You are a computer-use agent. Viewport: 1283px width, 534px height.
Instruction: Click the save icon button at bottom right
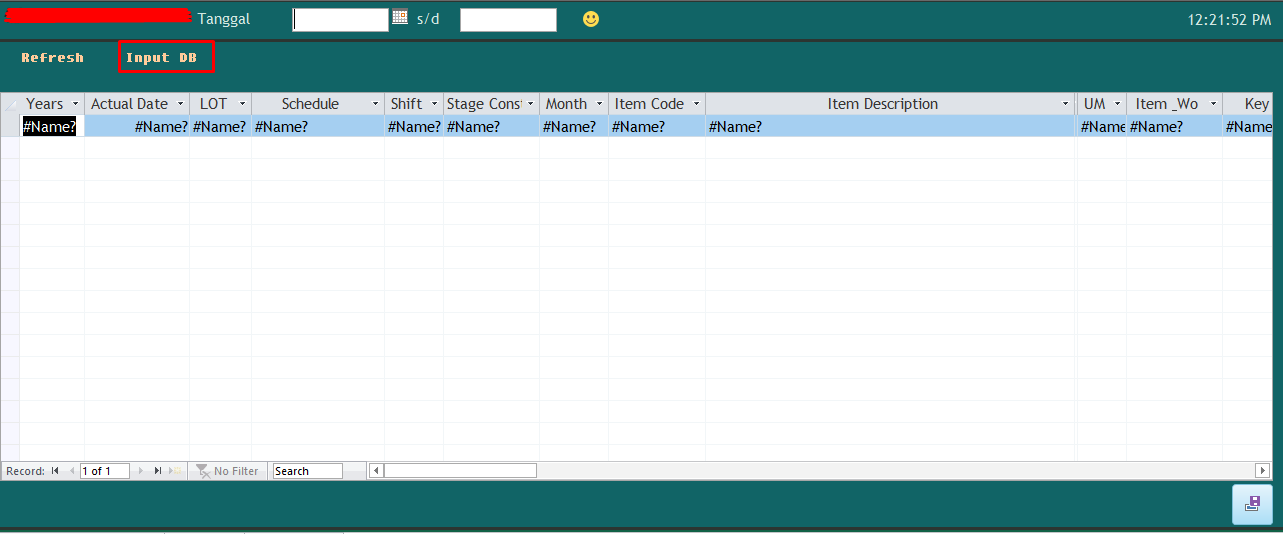pos(1252,504)
